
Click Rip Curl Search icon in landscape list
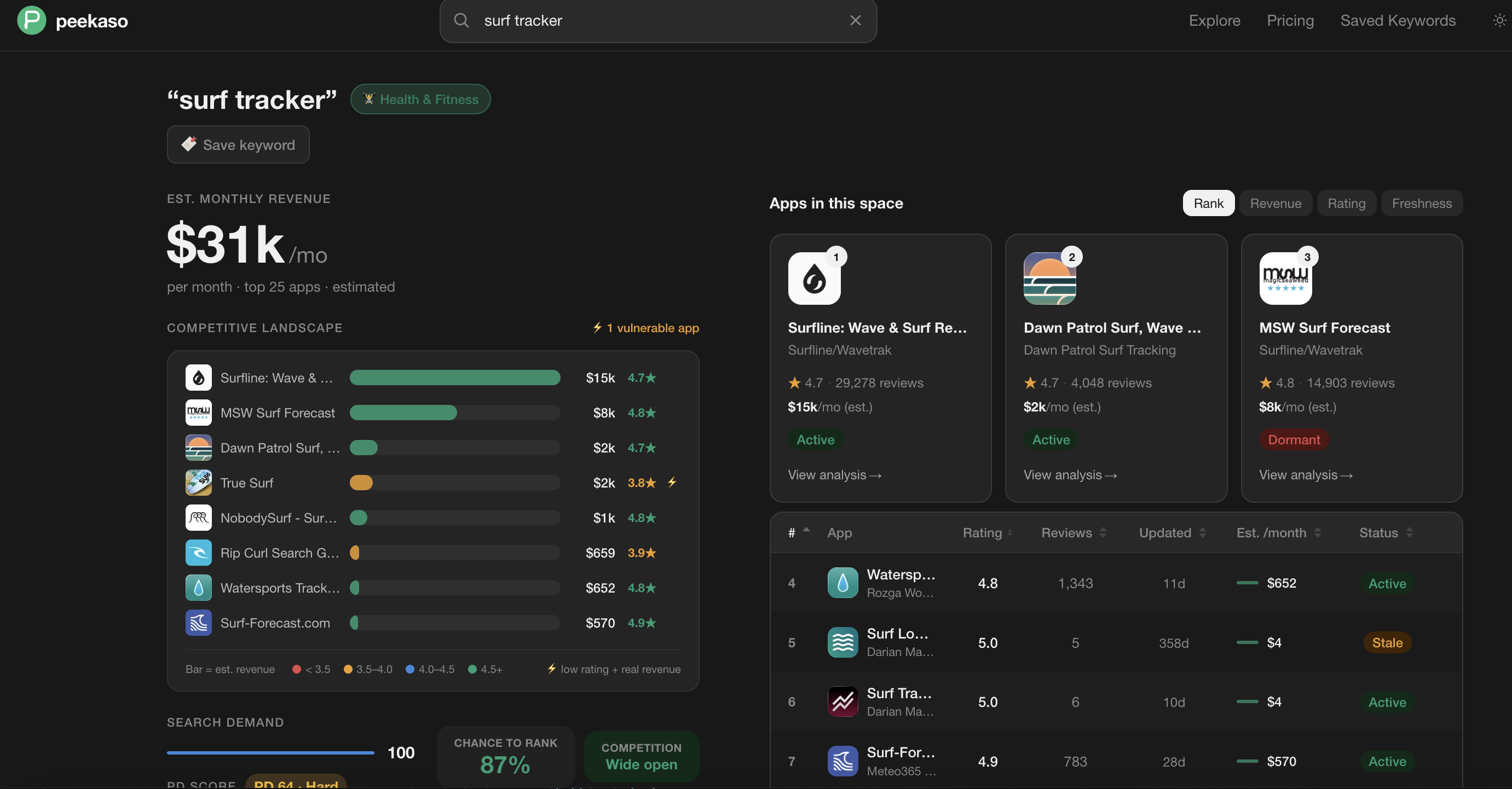pos(198,553)
